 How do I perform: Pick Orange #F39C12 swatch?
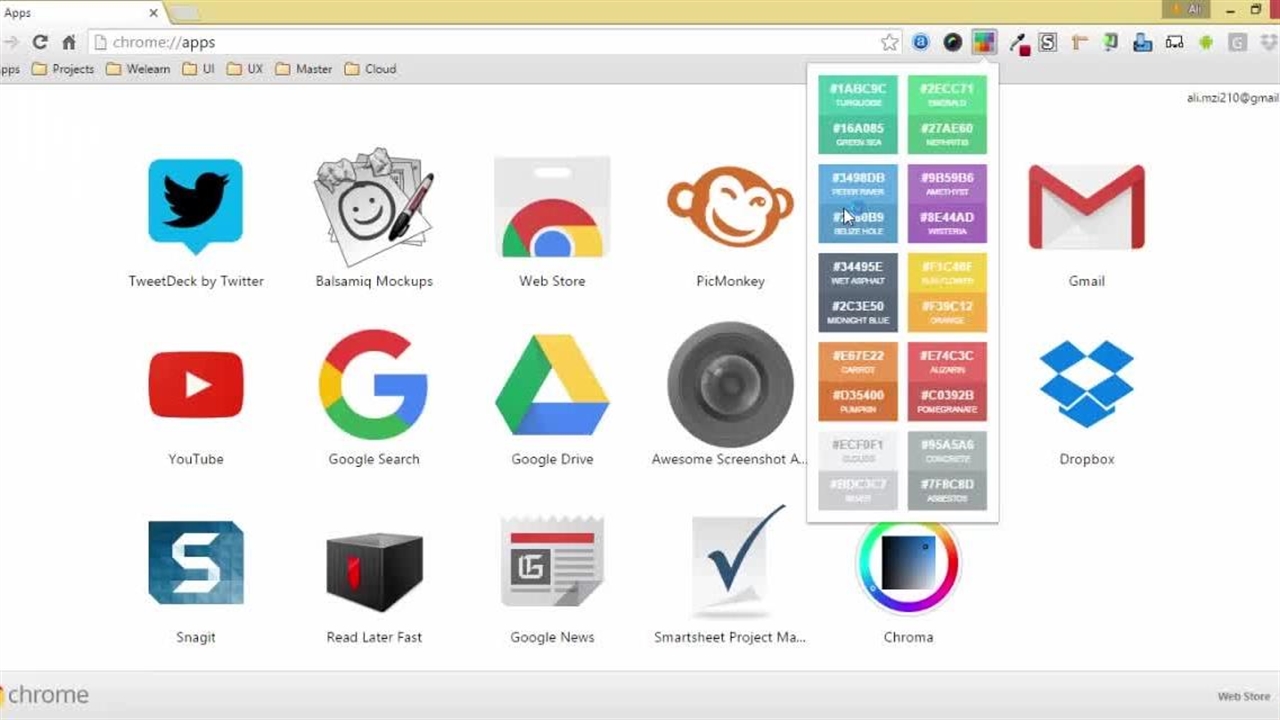coord(947,312)
